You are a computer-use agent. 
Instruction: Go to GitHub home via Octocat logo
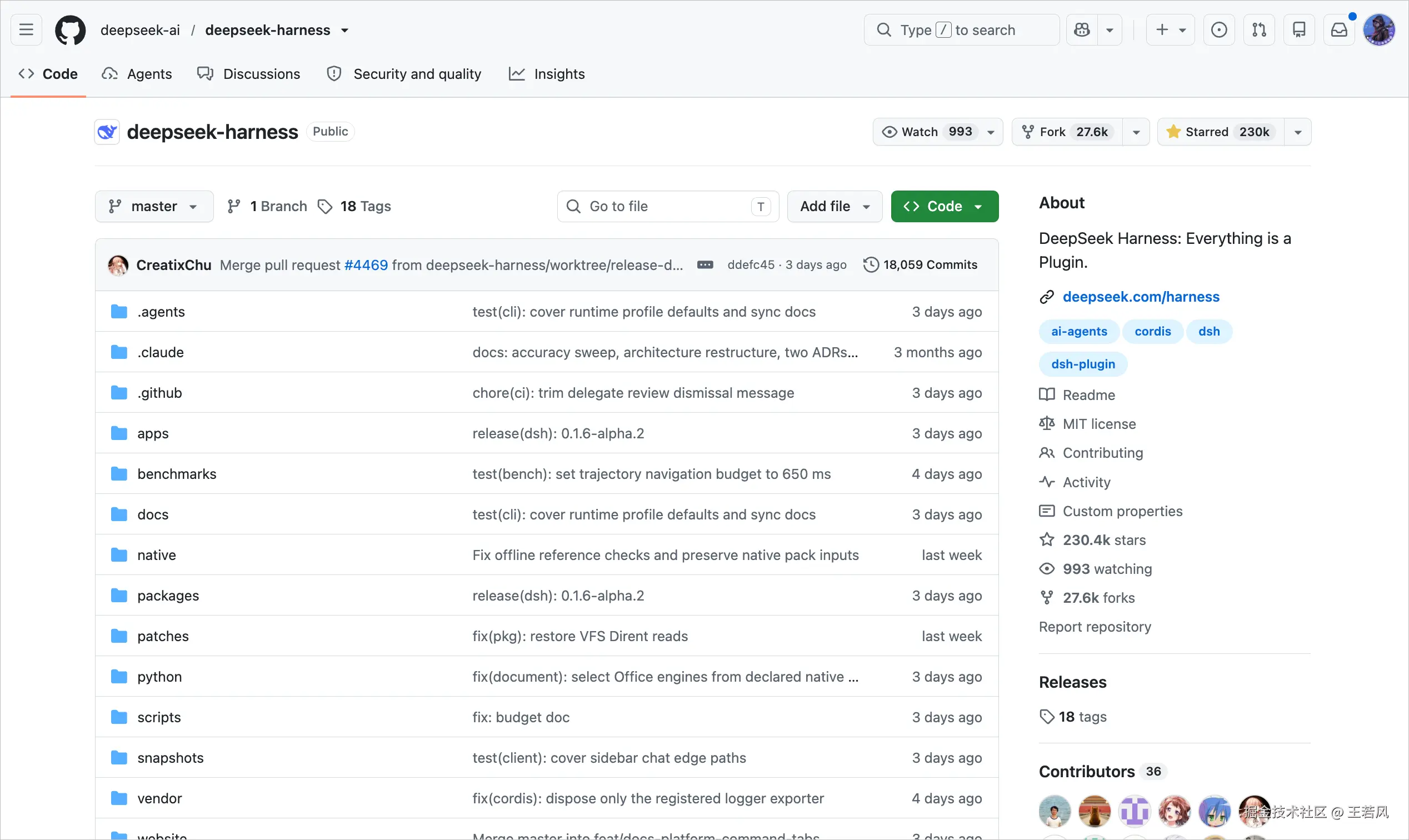click(70, 30)
